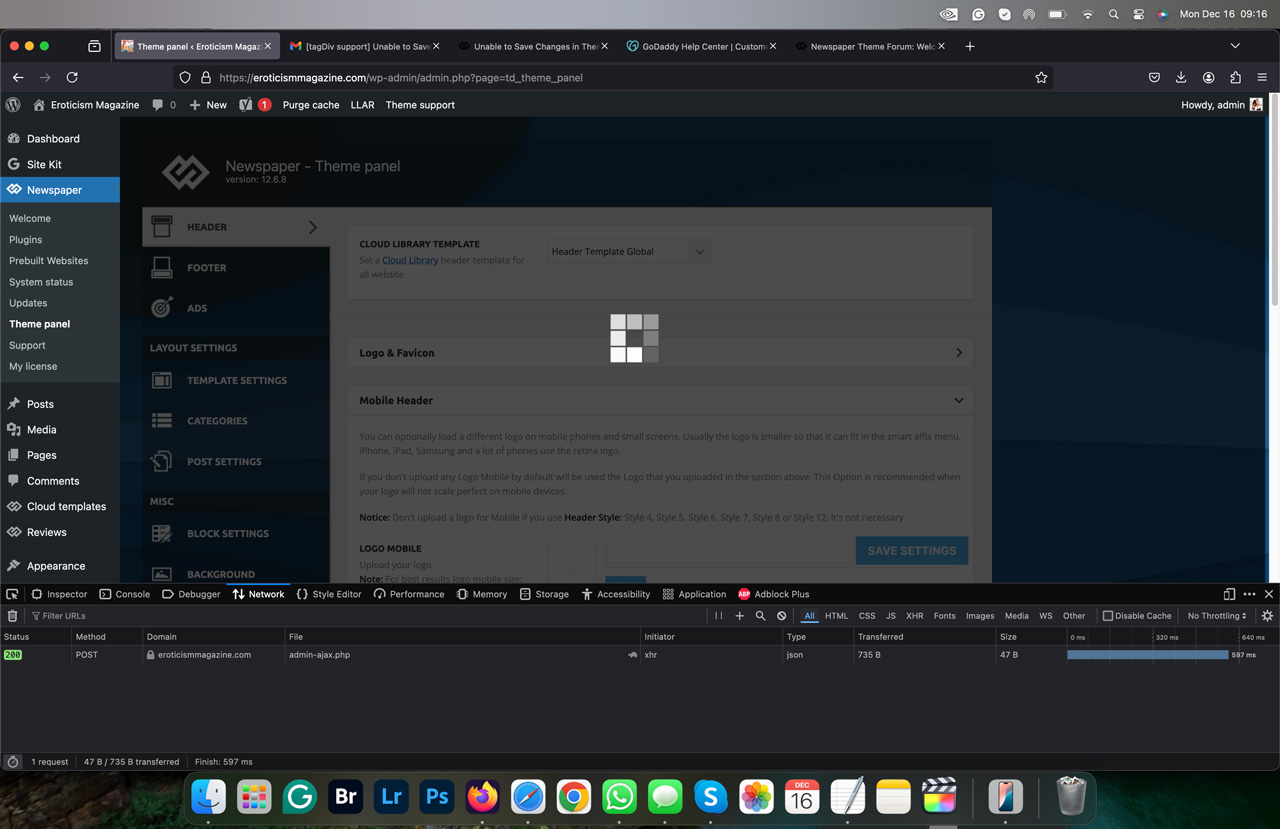Viewport: 1280px width, 829px height.
Task: Click the Save Settings button
Action: click(x=911, y=551)
